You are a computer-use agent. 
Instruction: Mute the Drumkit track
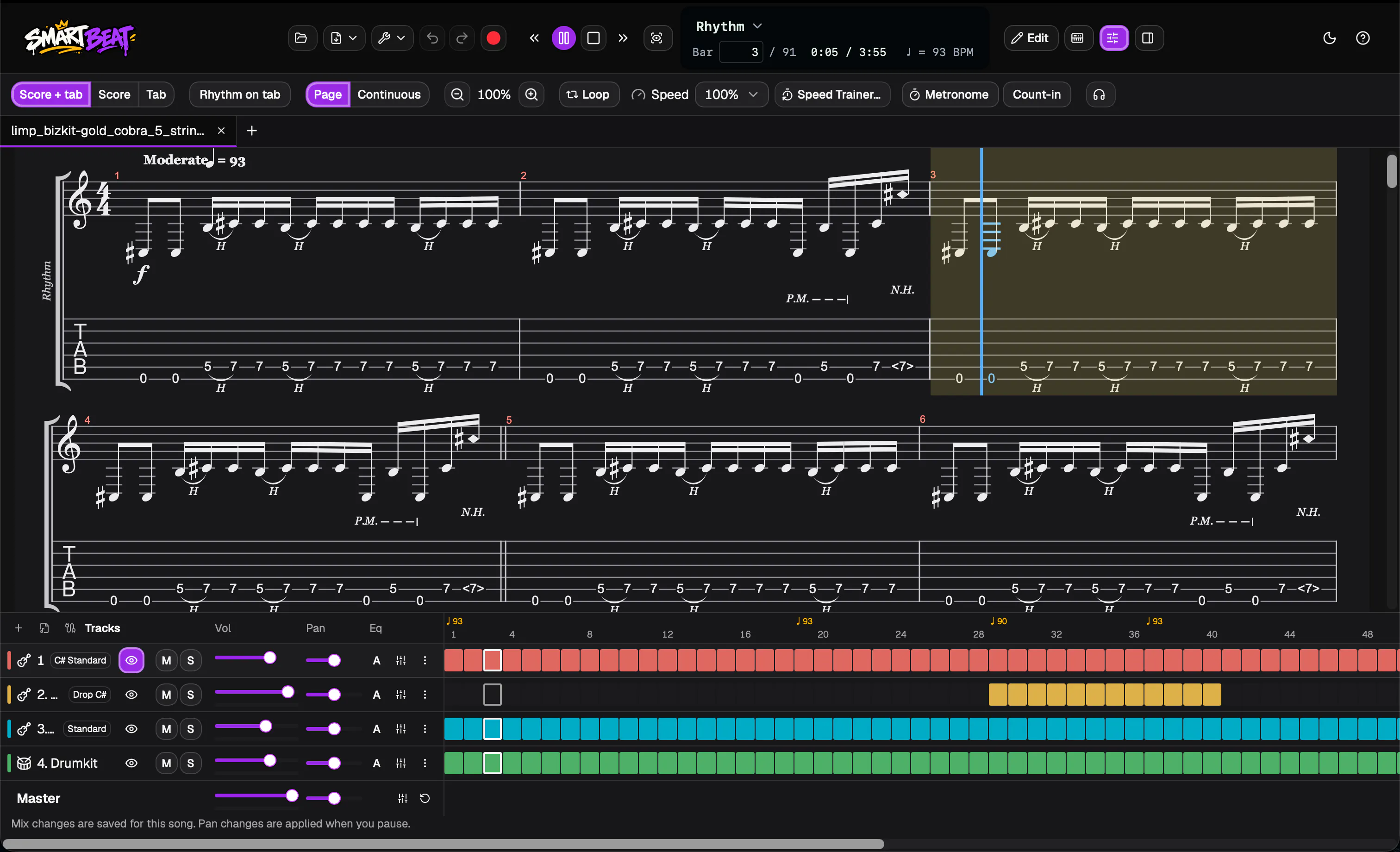coord(167,763)
